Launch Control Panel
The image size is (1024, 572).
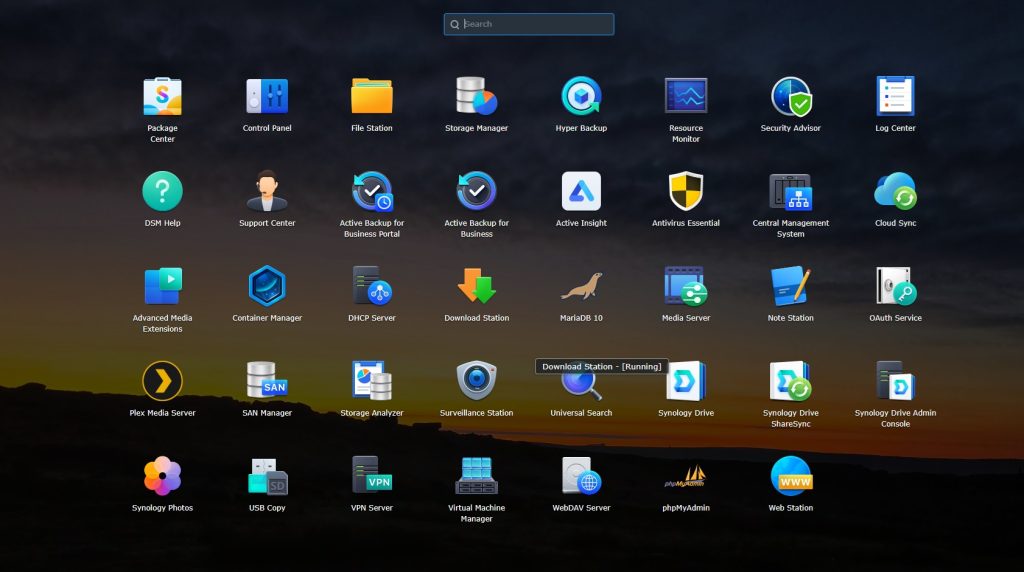267,97
